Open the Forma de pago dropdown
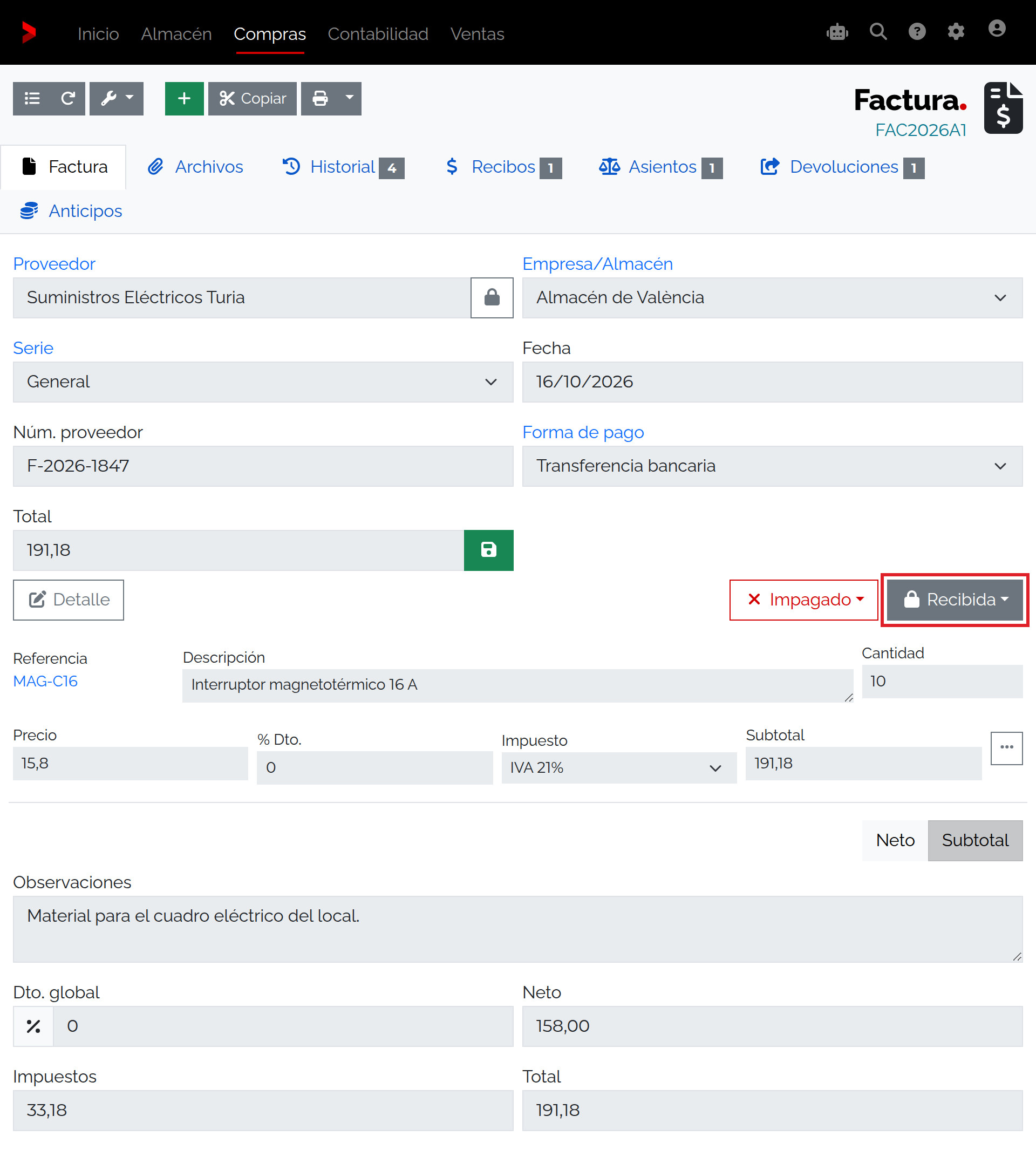The image size is (1036, 1157). pyautogui.click(x=773, y=466)
